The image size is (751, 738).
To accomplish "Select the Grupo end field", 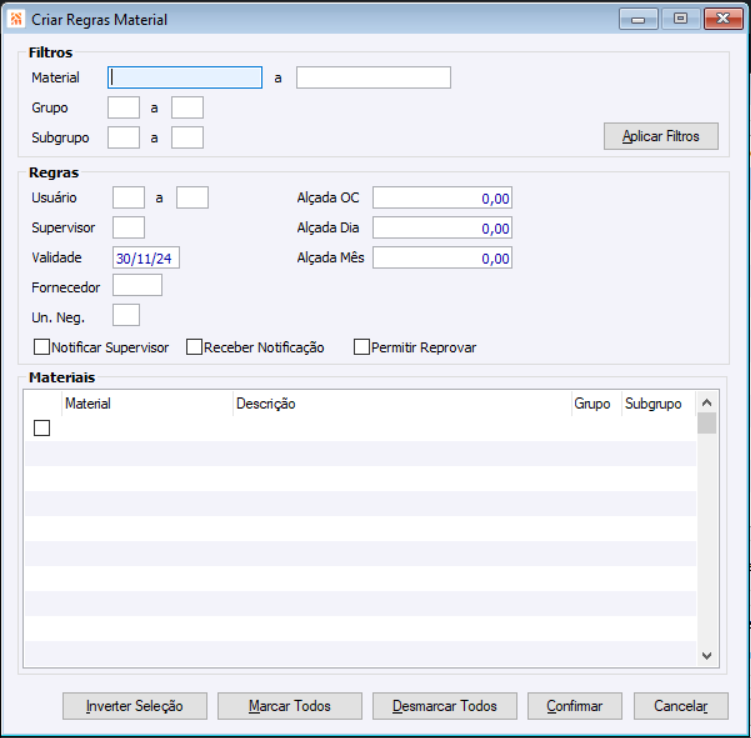I will click(x=187, y=107).
